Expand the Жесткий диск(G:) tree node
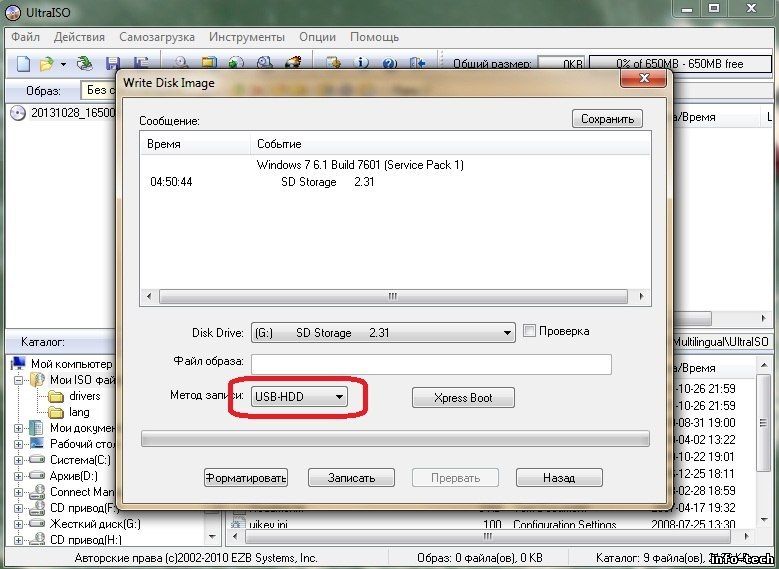This screenshot has width=779, height=569. coord(18,524)
